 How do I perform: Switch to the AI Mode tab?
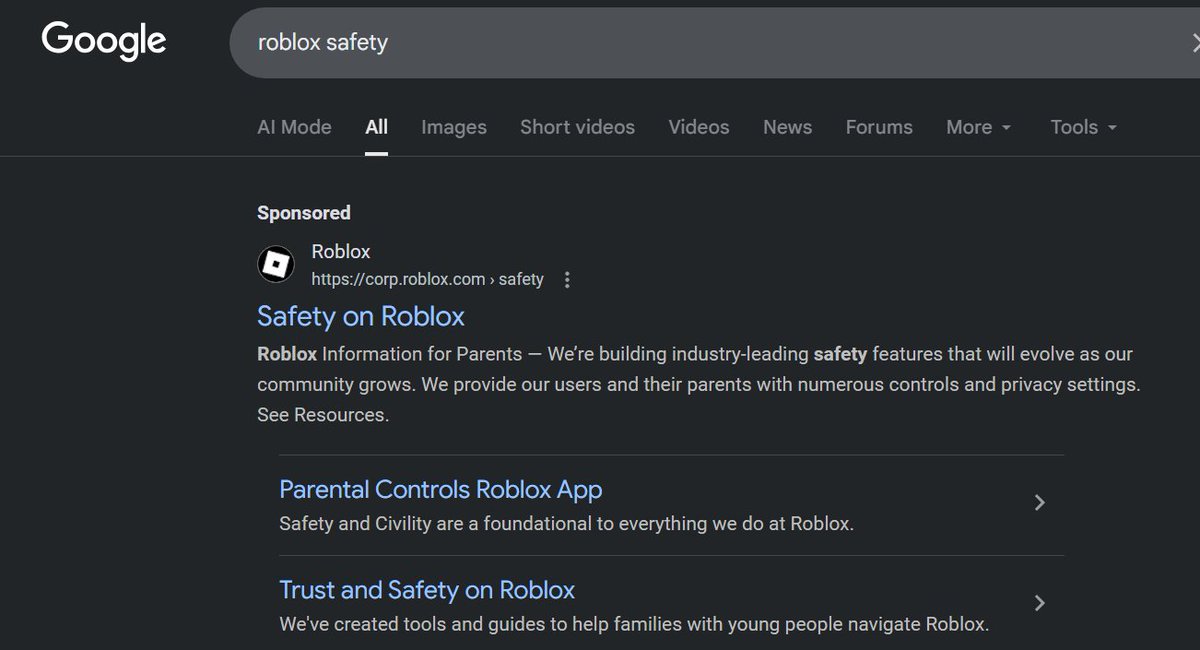tap(294, 127)
